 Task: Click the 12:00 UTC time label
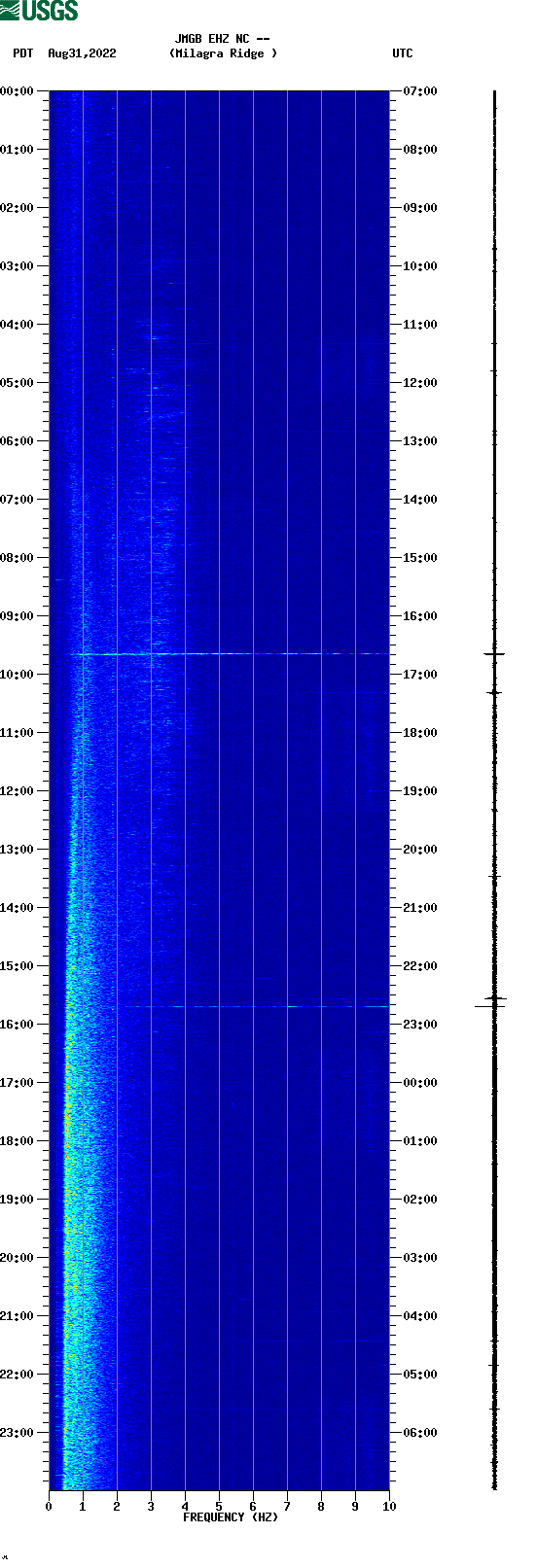[x=420, y=383]
